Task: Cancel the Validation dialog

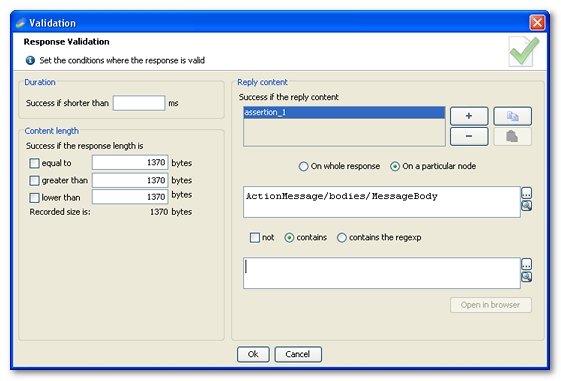Action: pos(298,354)
